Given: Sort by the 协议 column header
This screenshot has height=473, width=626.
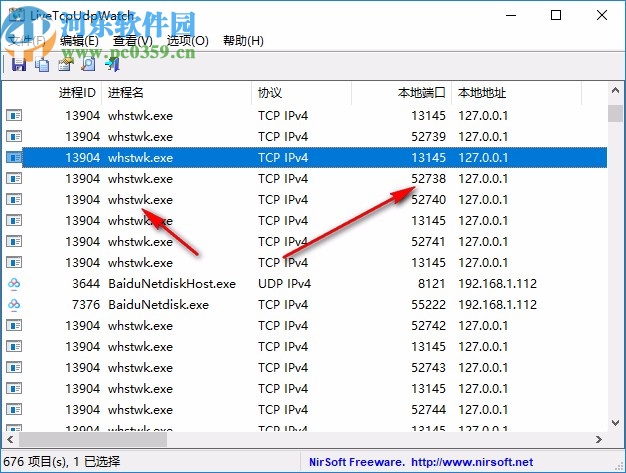Looking at the screenshot, I should 270,93.
